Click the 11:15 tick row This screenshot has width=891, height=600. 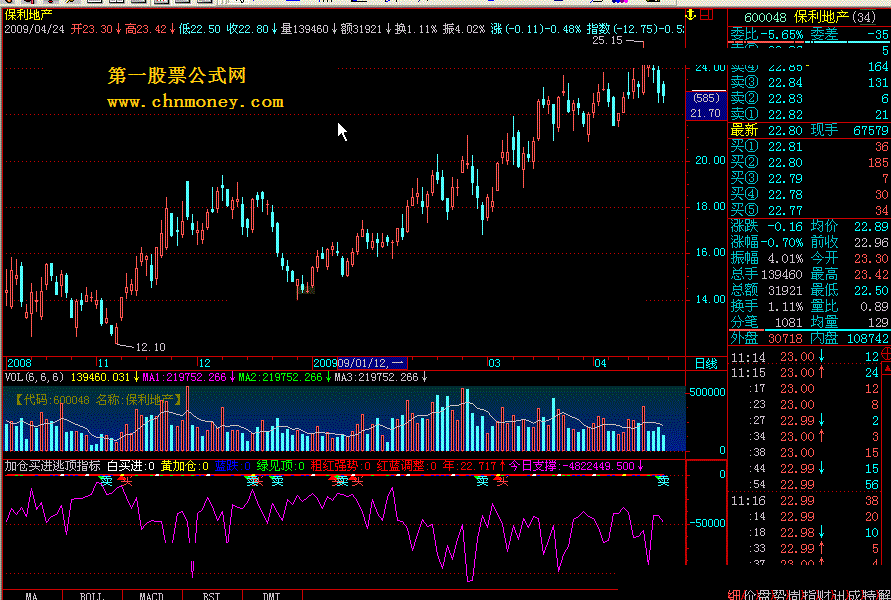[x=805, y=373]
